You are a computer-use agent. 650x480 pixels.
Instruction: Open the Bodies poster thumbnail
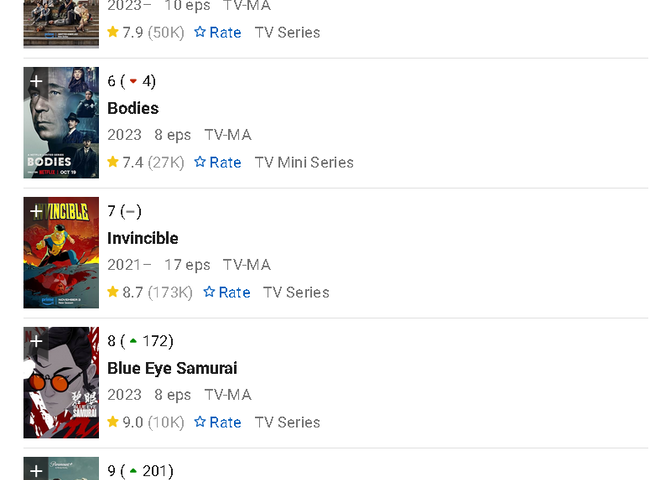(x=61, y=123)
